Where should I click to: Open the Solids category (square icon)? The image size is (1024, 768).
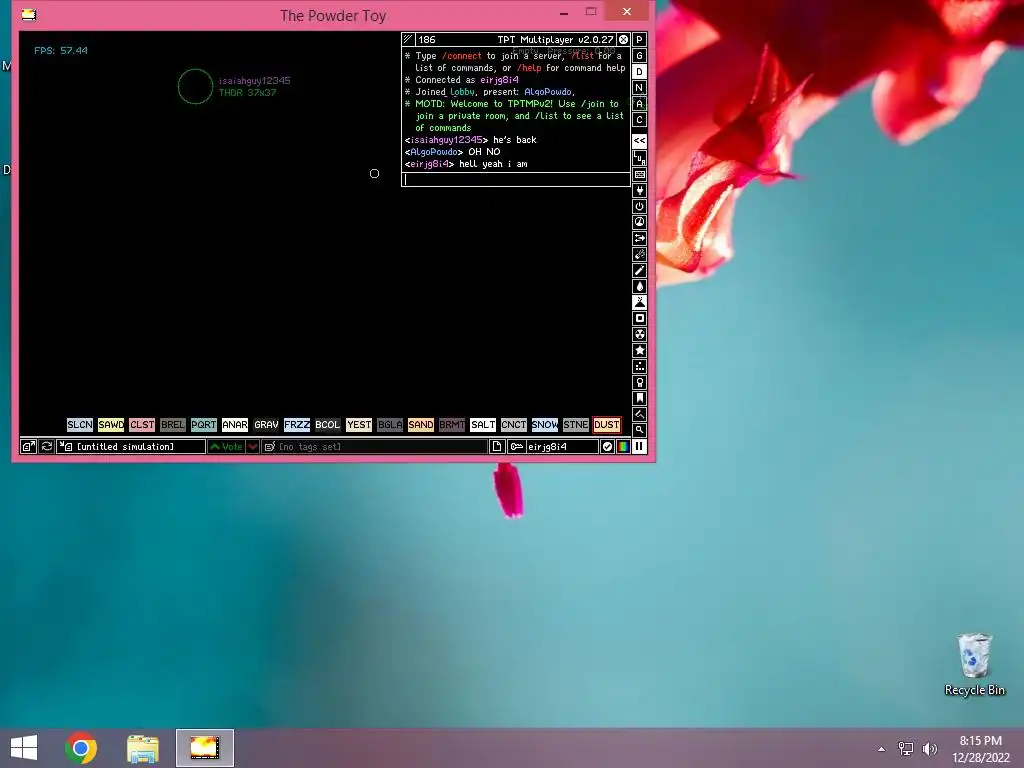[x=639, y=318]
